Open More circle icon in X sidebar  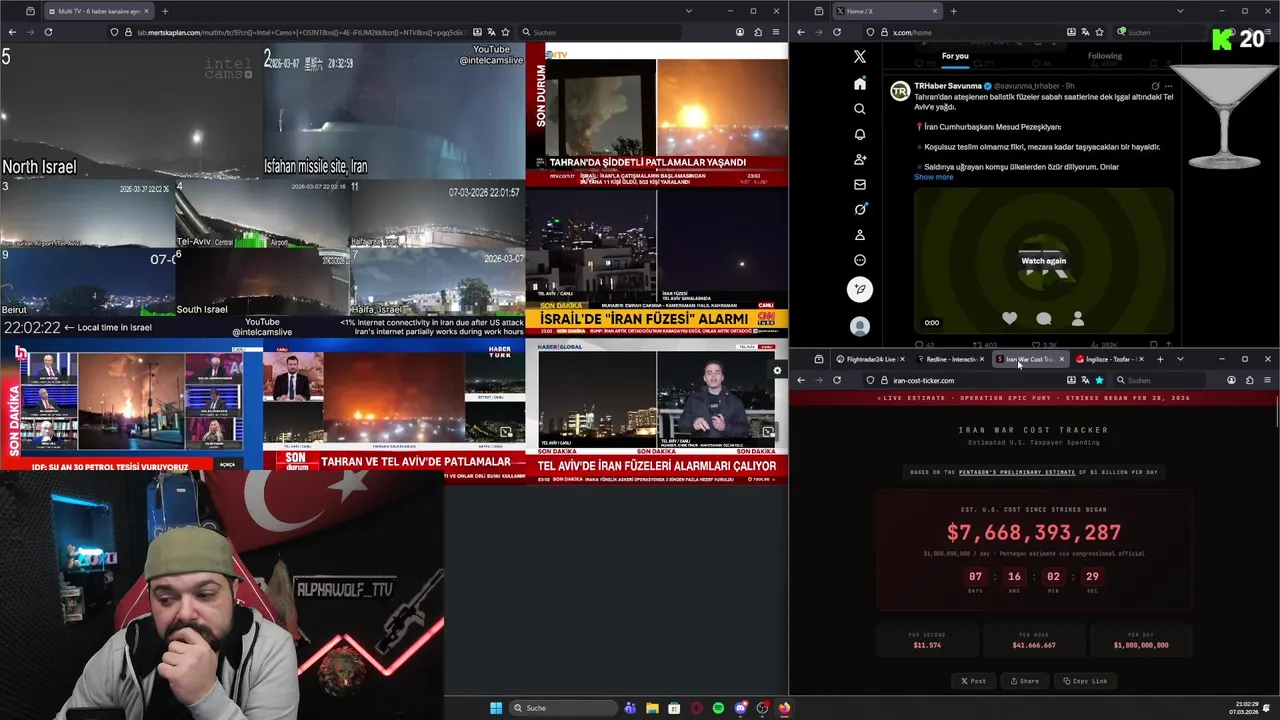(x=860, y=260)
